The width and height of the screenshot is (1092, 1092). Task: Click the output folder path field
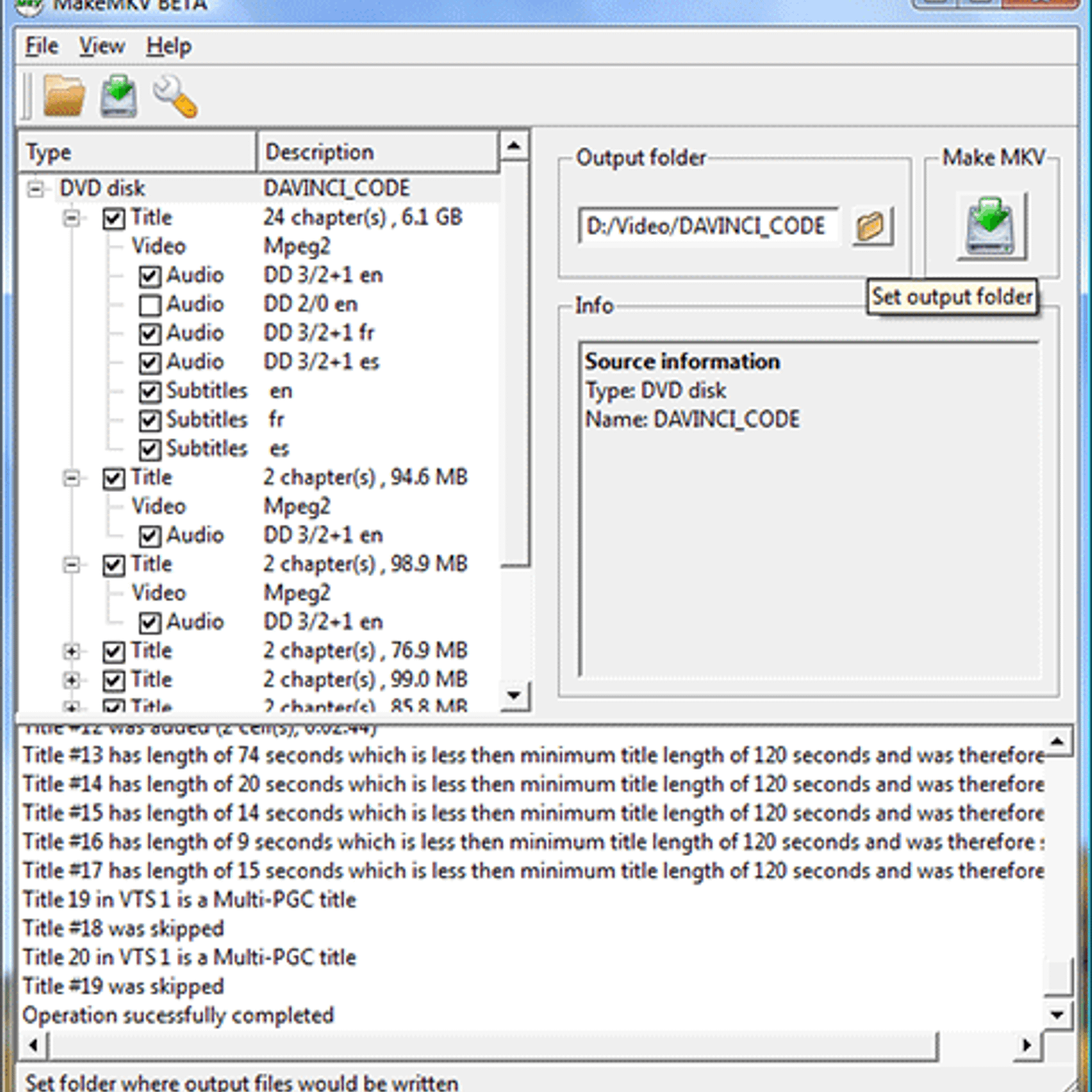pyautogui.click(x=708, y=226)
